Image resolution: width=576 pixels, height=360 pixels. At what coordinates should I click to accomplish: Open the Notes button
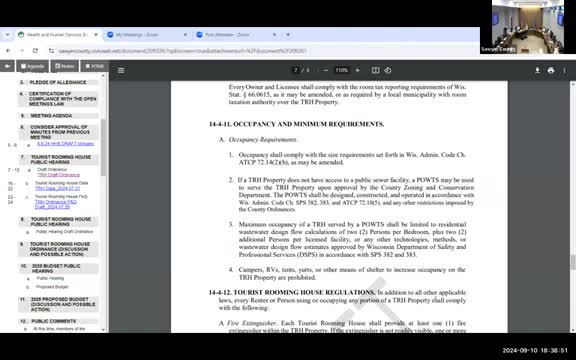(65, 66)
